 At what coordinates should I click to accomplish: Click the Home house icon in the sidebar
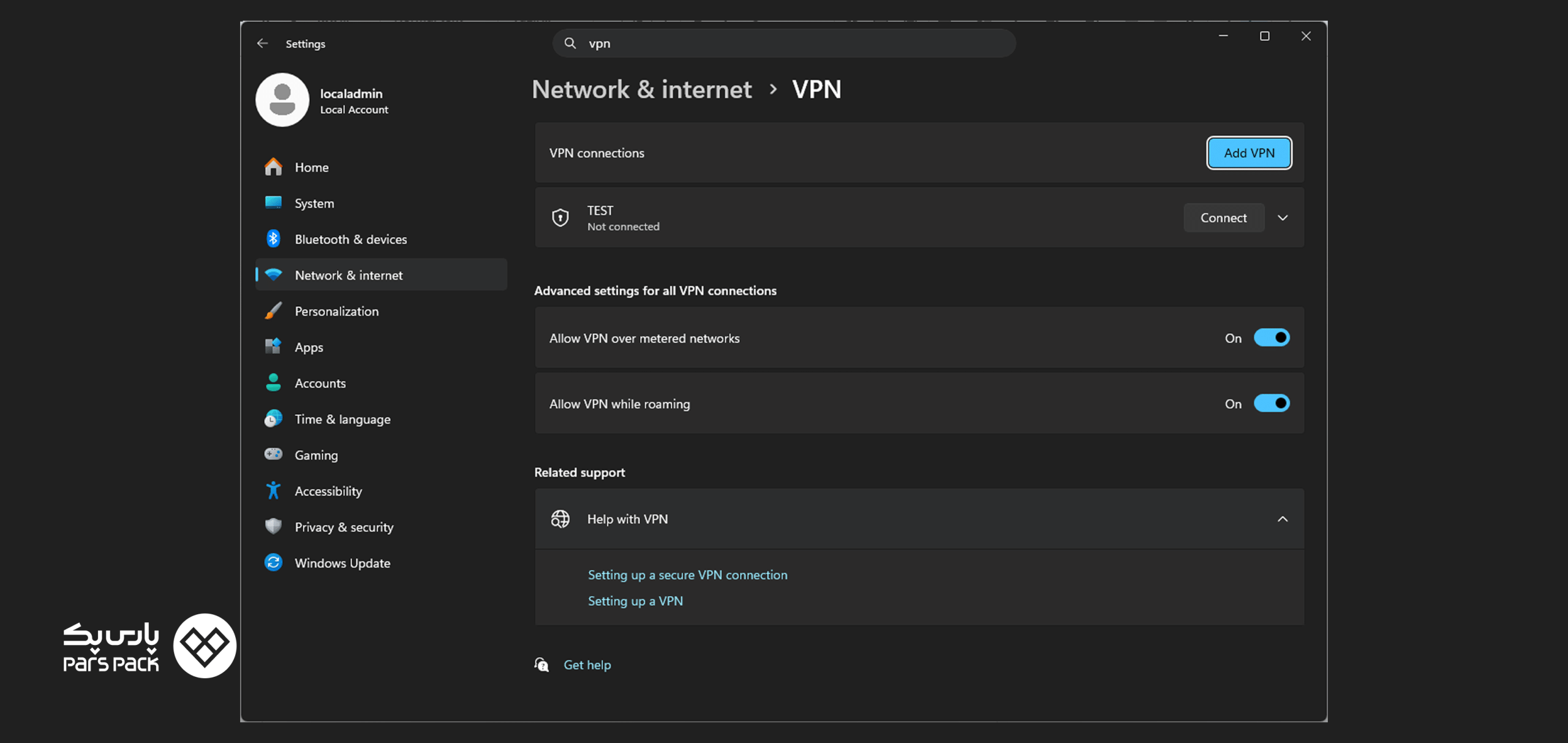(x=273, y=167)
